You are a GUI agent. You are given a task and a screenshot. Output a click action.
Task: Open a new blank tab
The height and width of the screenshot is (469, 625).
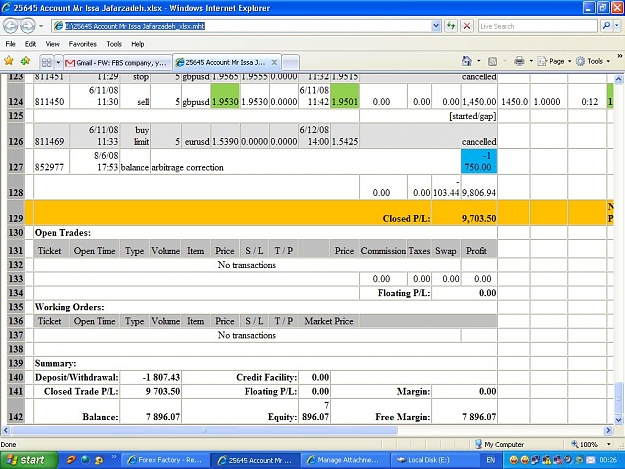[291, 63]
